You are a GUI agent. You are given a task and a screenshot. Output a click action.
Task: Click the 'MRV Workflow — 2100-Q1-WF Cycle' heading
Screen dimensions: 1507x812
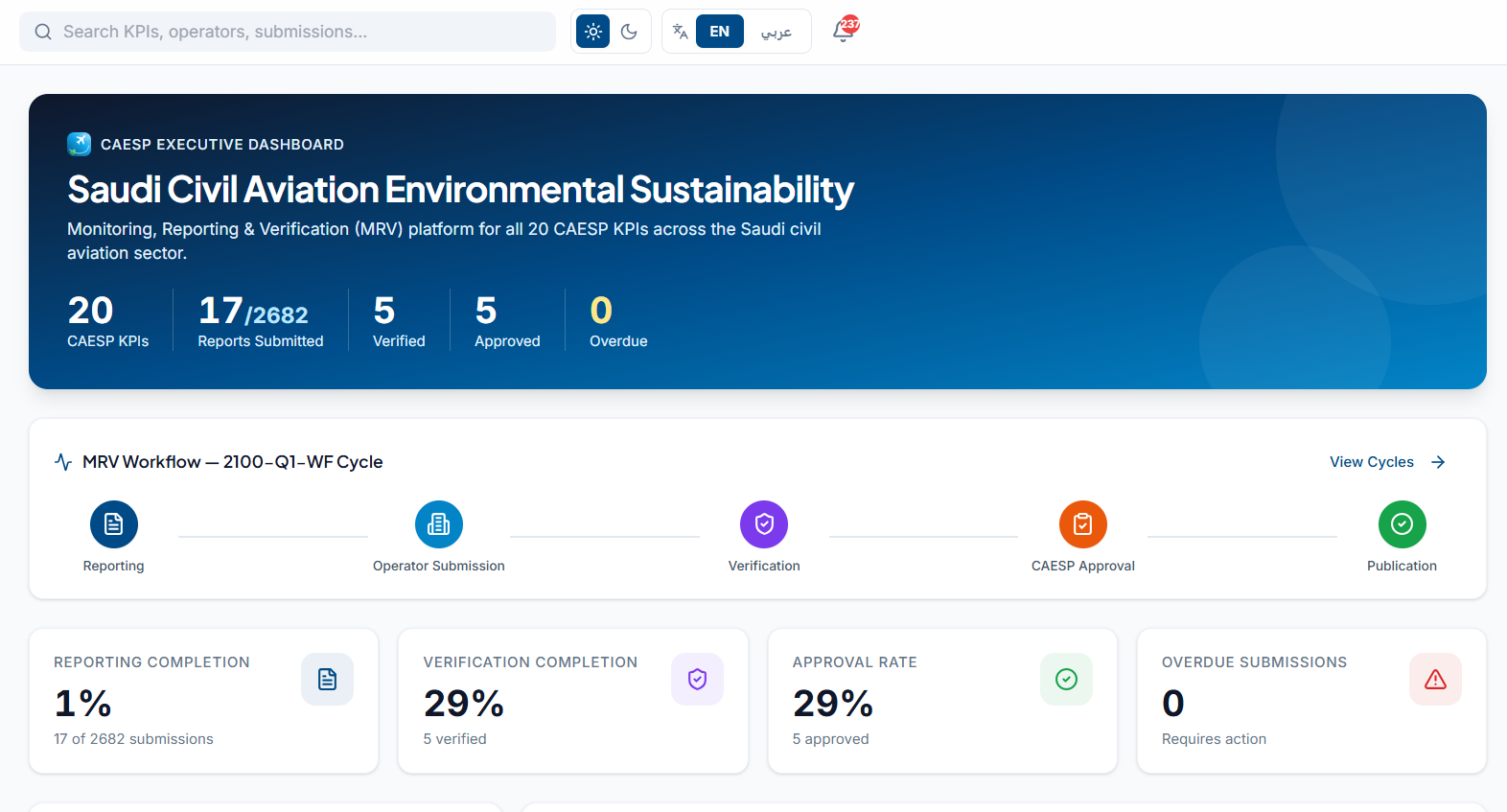coord(233,462)
